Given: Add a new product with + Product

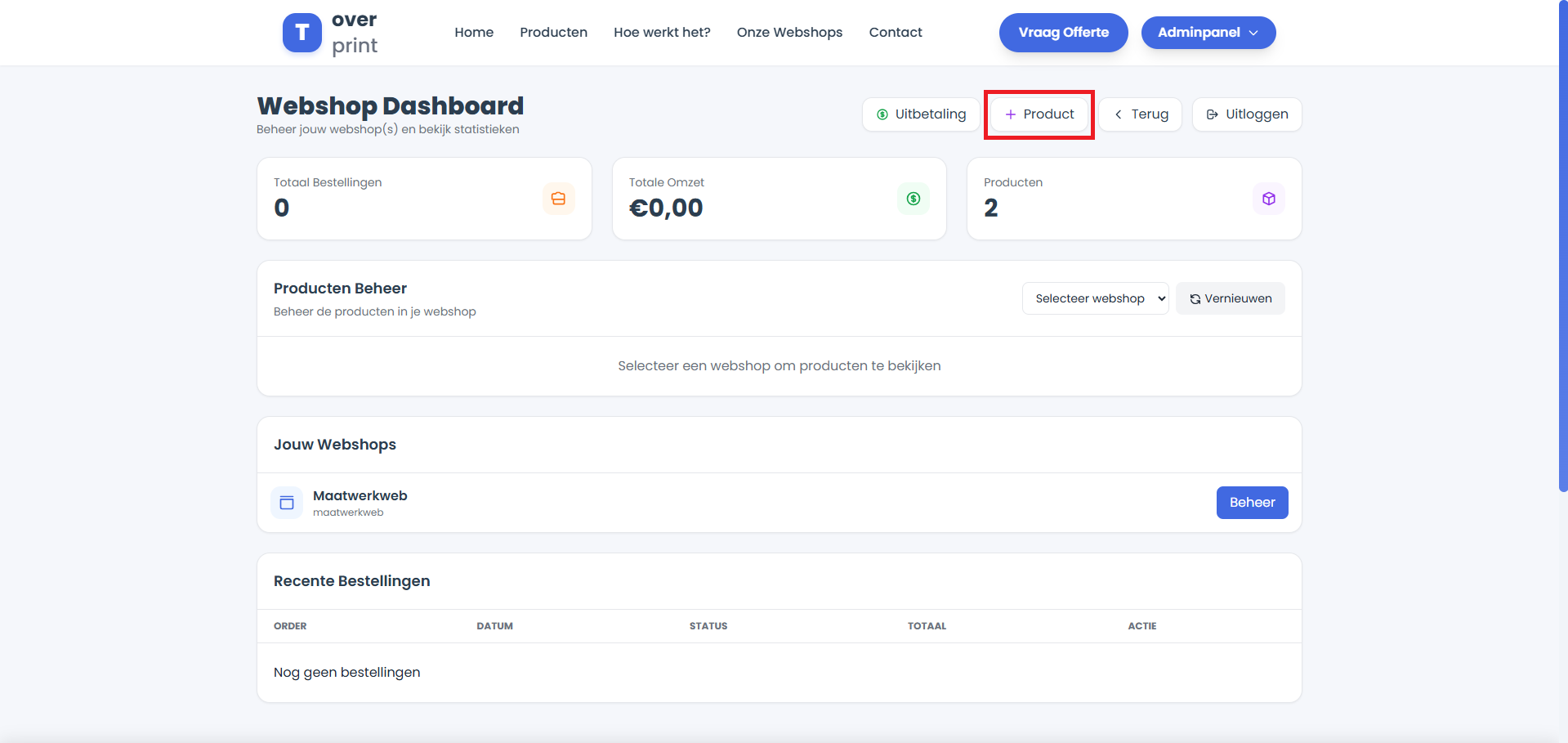Looking at the screenshot, I should click(x=1039, y=114).
